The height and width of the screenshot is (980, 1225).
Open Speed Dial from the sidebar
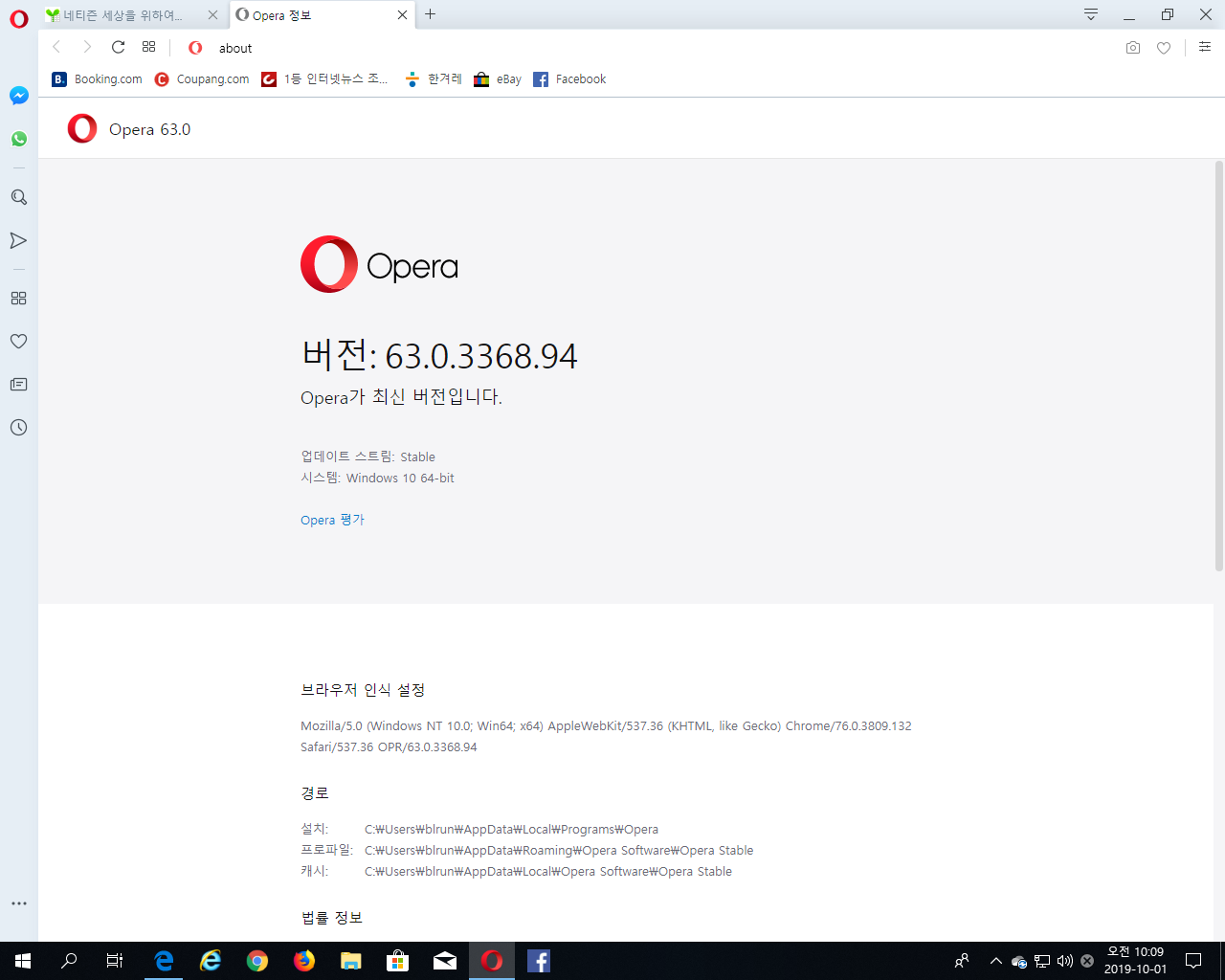(18, 299)
